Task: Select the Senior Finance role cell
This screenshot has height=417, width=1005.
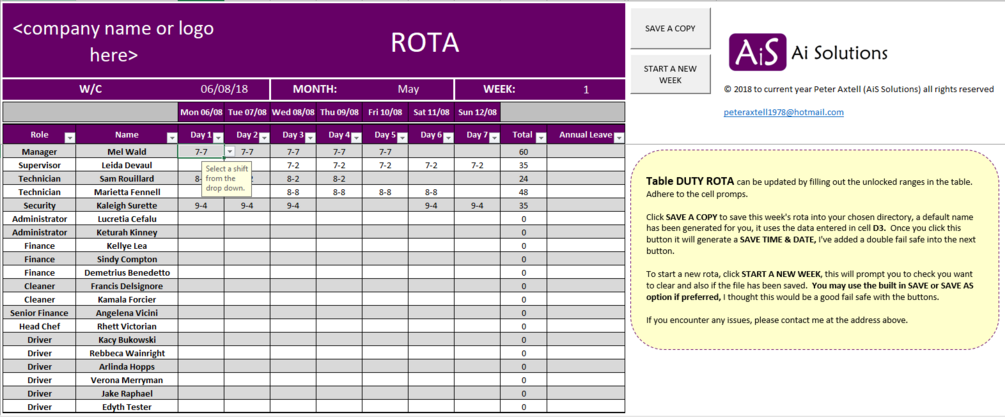Action: coord(39,313)
